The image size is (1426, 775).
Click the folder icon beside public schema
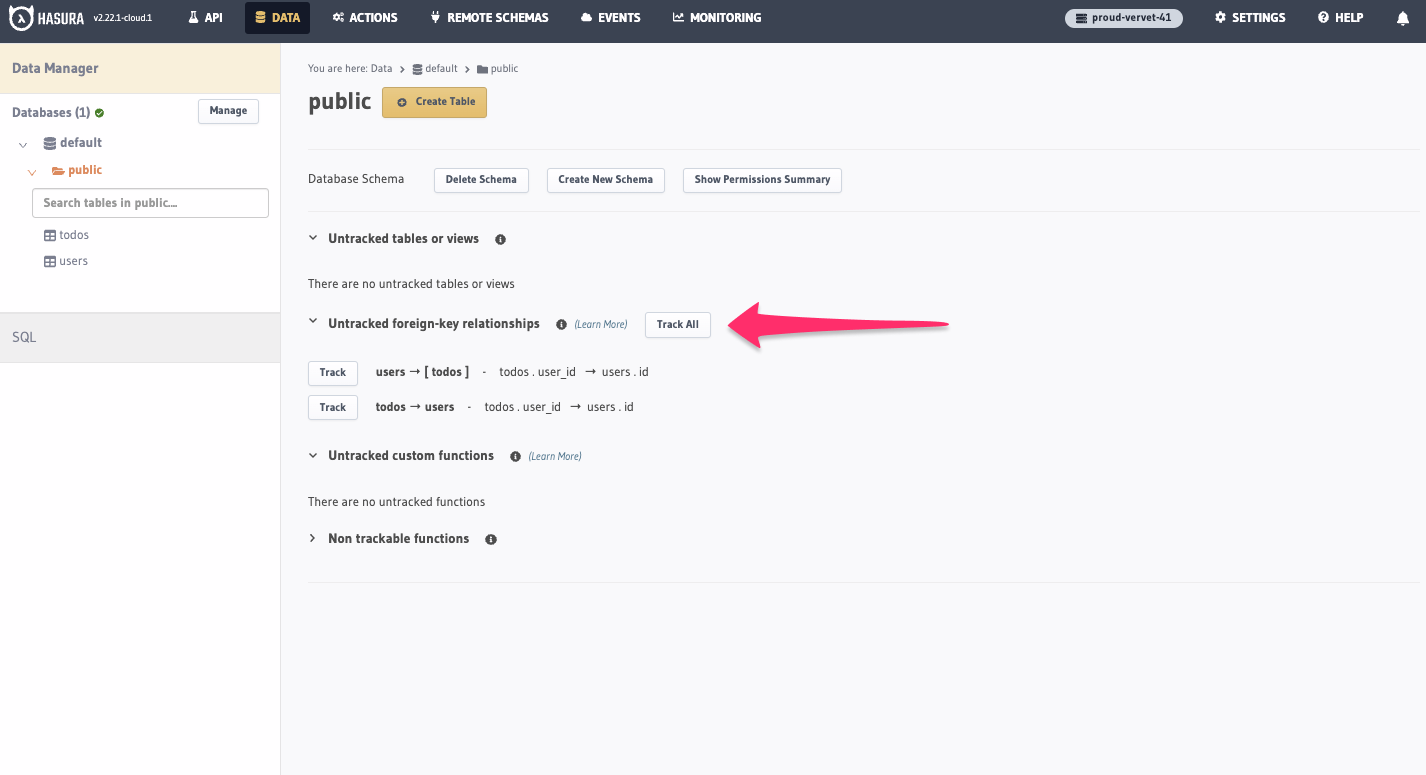[x=57, y=170]
